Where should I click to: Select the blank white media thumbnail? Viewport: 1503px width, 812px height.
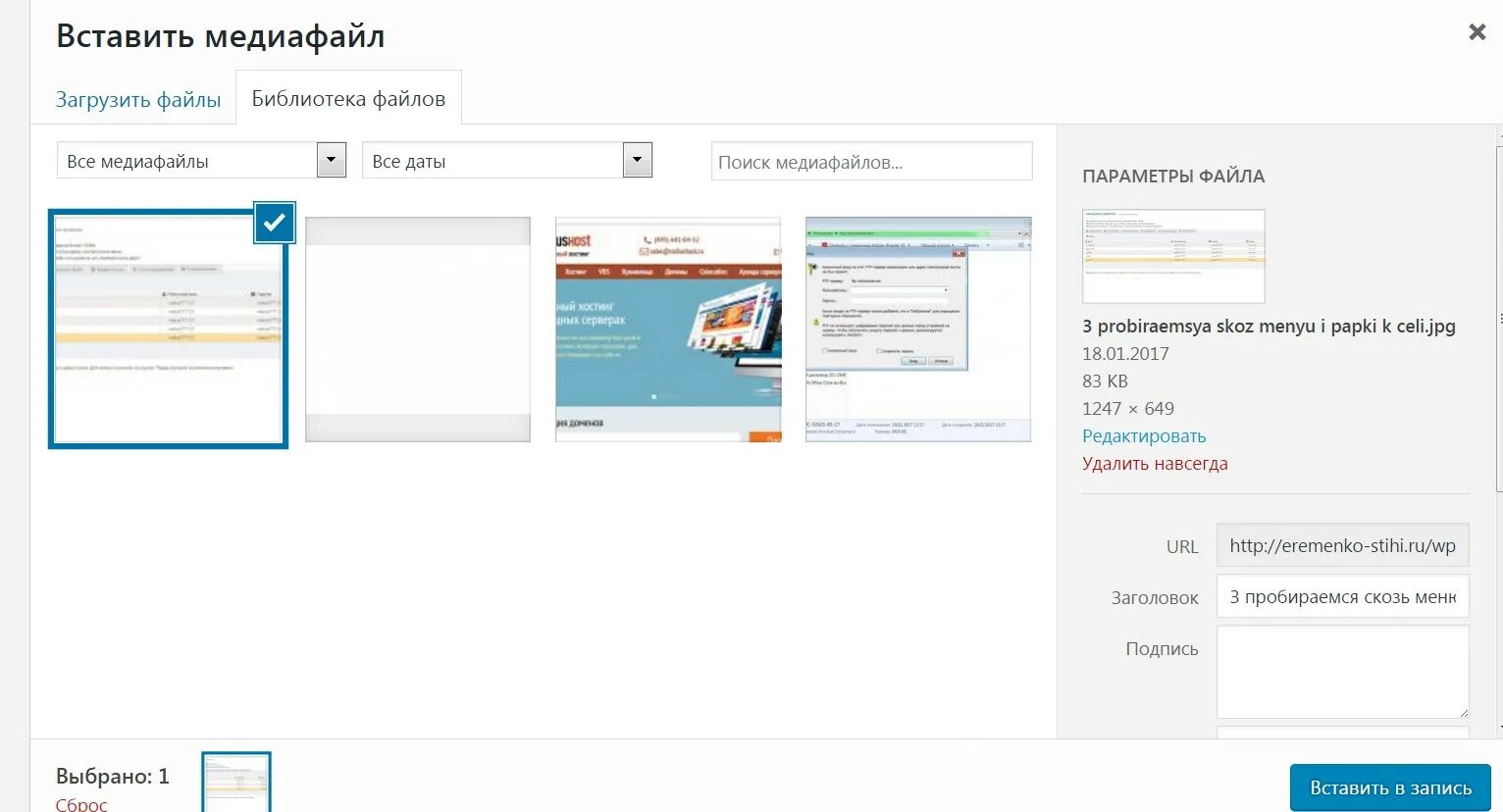[417, 329]
